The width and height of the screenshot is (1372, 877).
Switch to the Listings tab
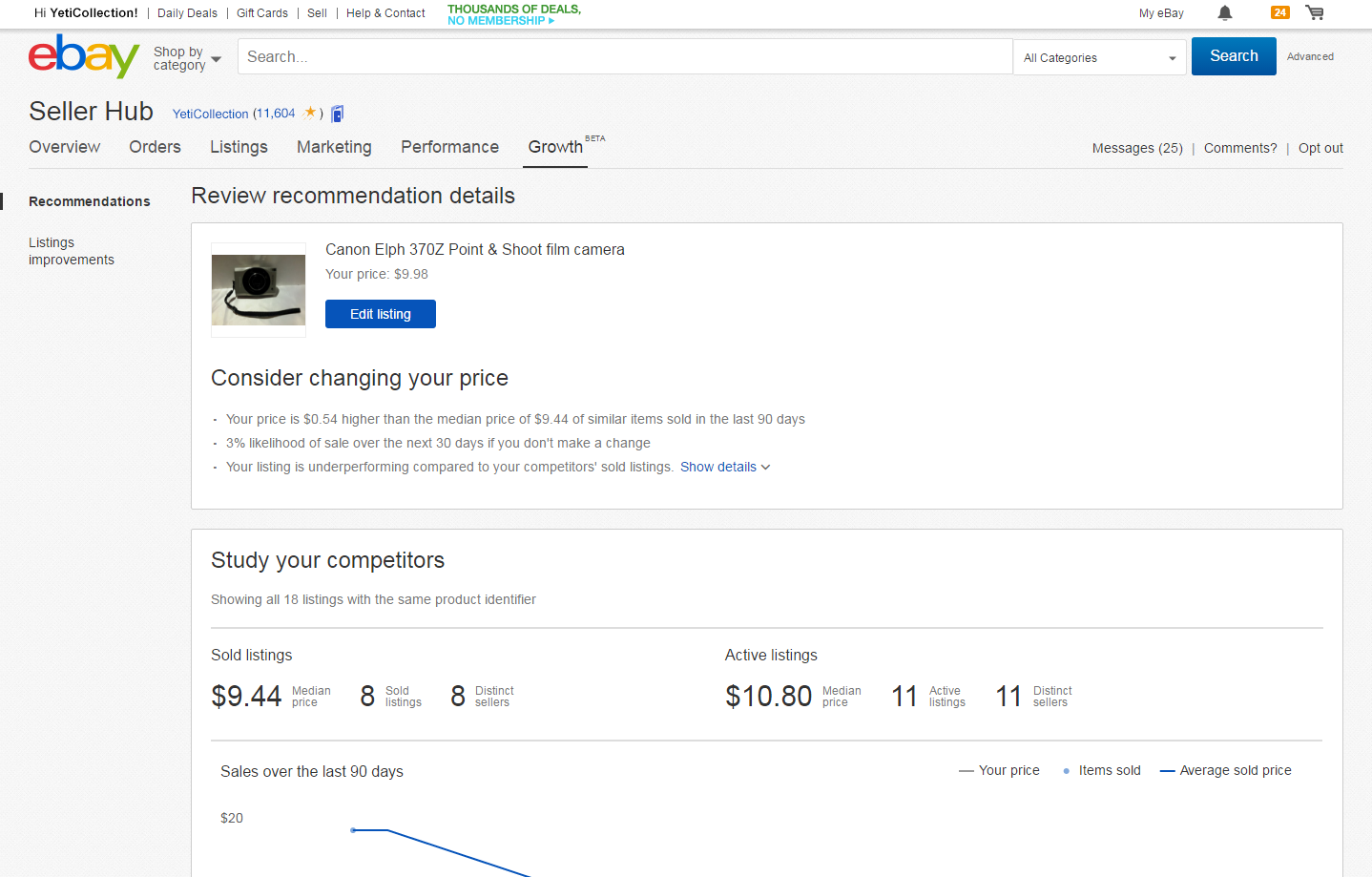point(239,147)
